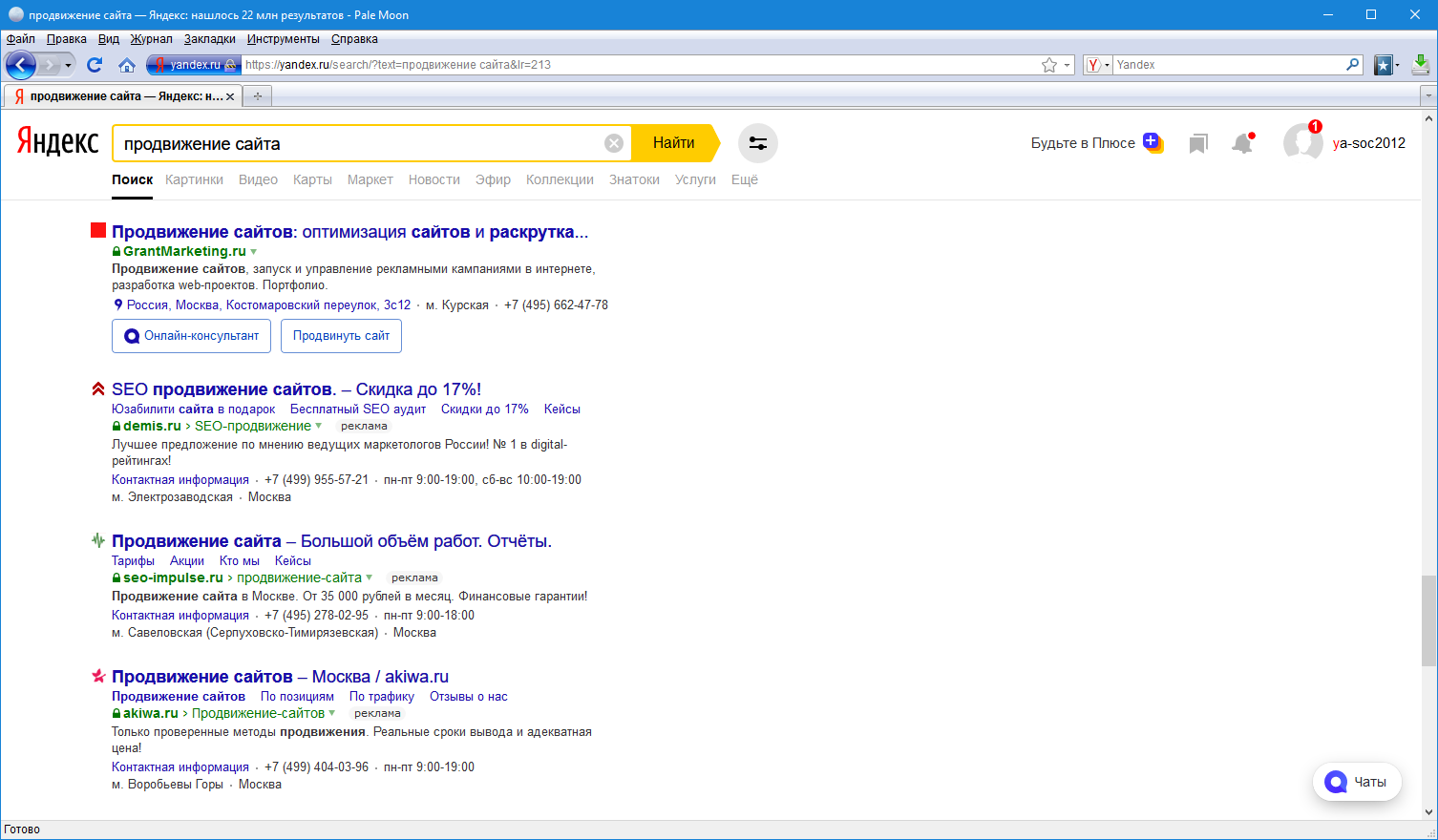Open the bookmarks menu star button
Image resolution: width=1438 pixels, height=840 pixels.
[1383, 65]
